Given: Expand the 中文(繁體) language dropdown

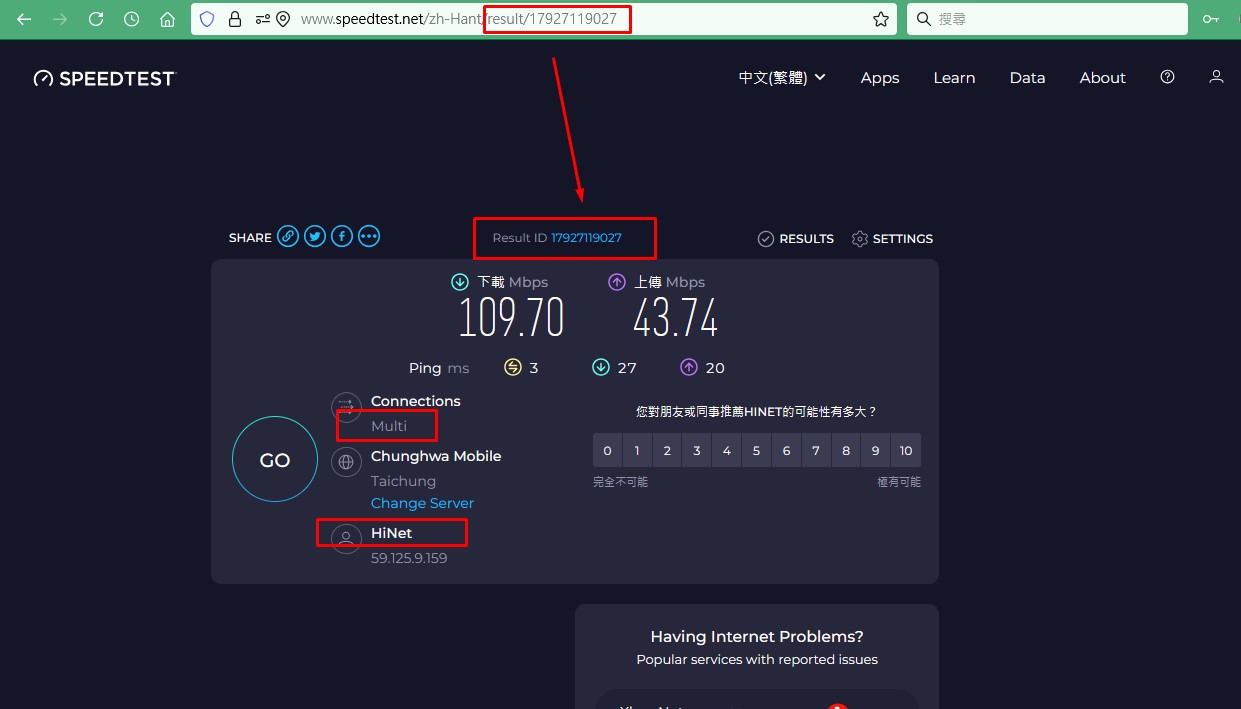Looking at the screenshot, I should (x=782, y=78).
